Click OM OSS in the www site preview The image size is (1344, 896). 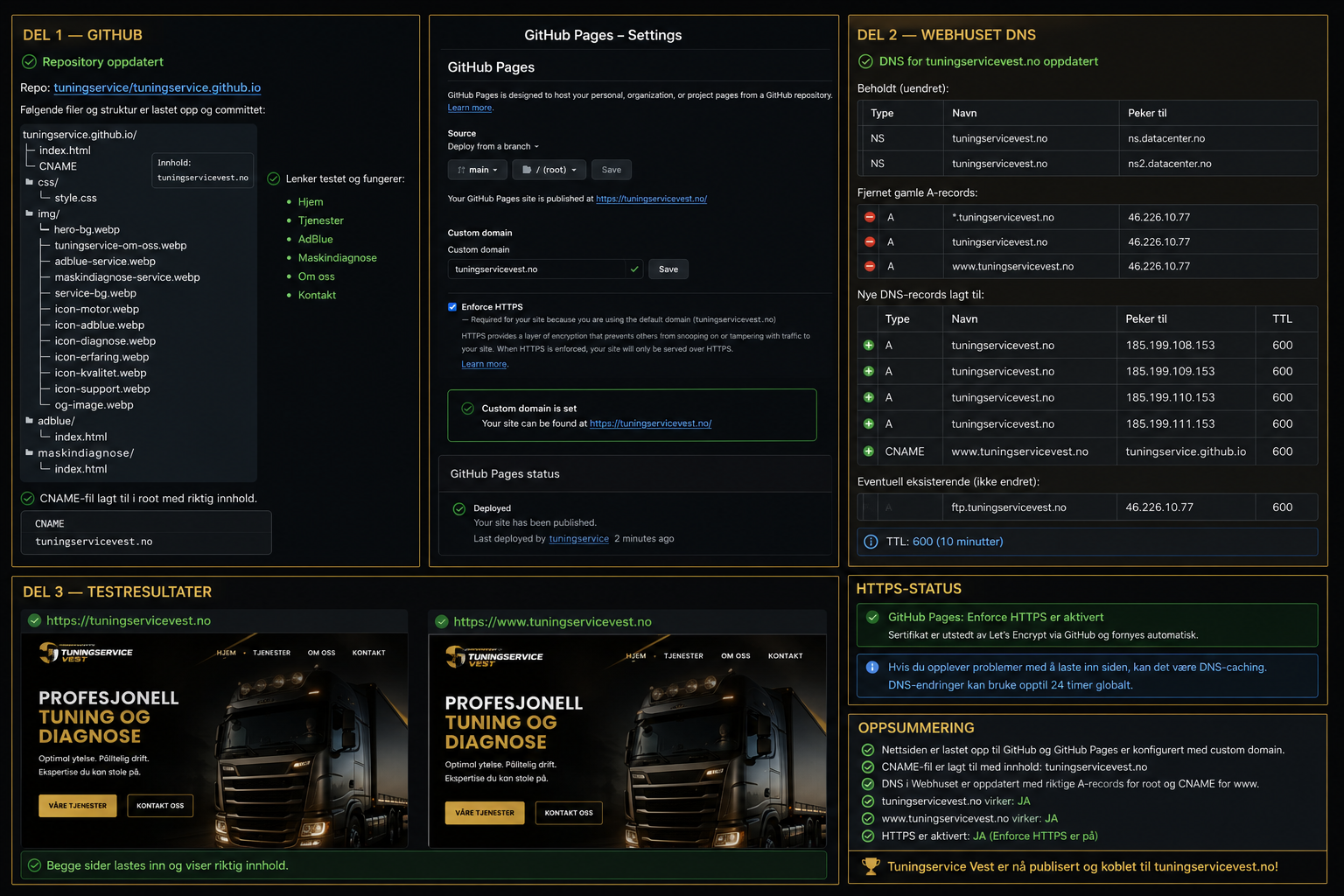pos(736,656)
